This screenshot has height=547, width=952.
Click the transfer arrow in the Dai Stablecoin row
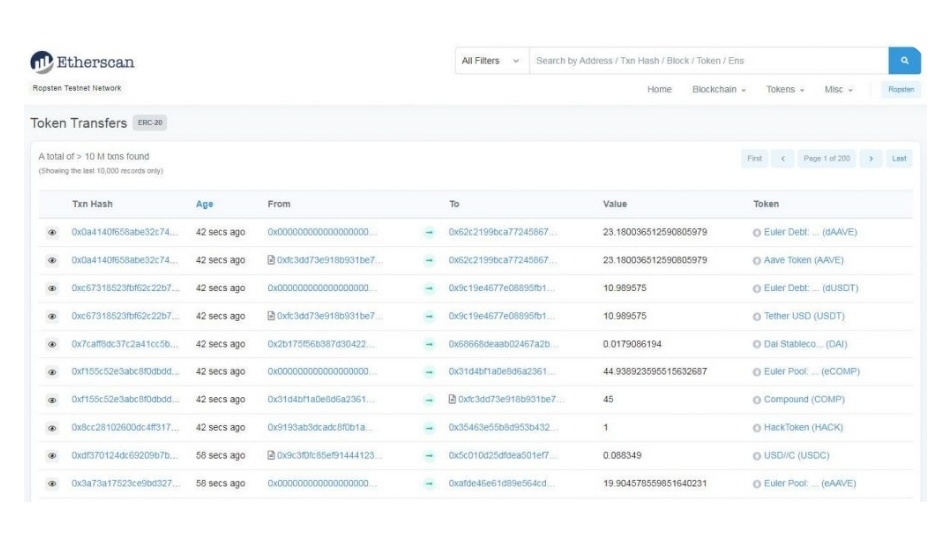point(429,344)
